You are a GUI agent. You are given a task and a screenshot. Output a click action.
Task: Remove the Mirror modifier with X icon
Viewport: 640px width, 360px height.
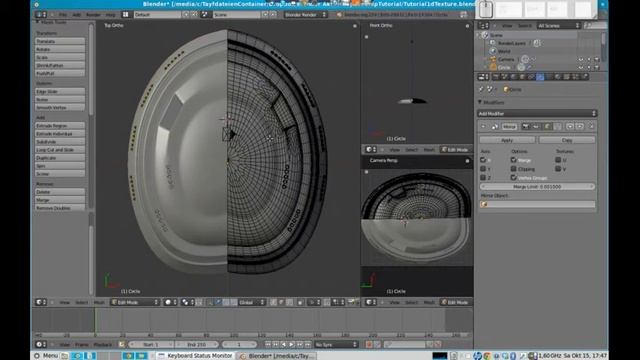(591, 127)
